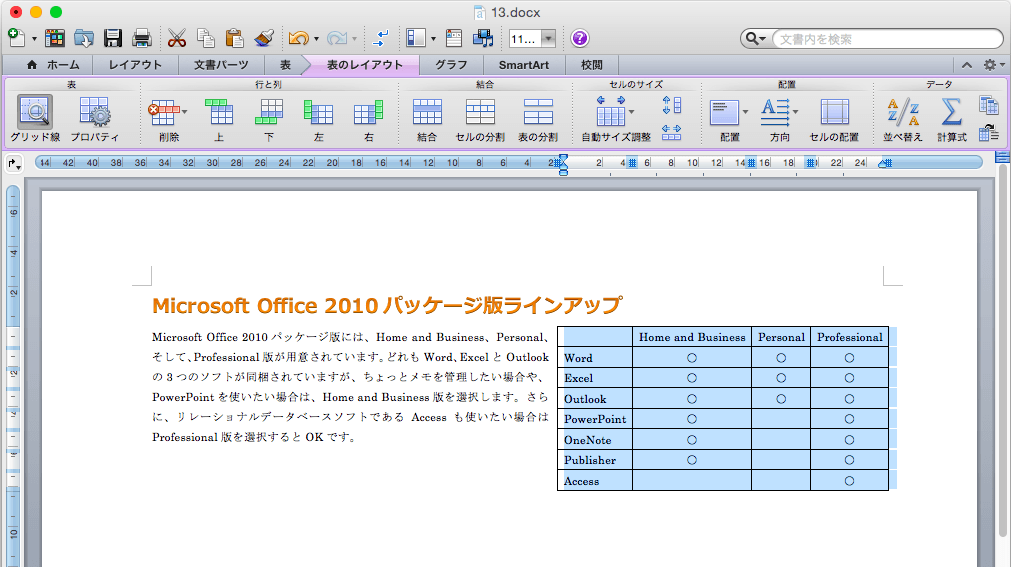The width and height of the screenshot is (1011, 567).
Task: Open the template gallery icon
Action: 55,38
